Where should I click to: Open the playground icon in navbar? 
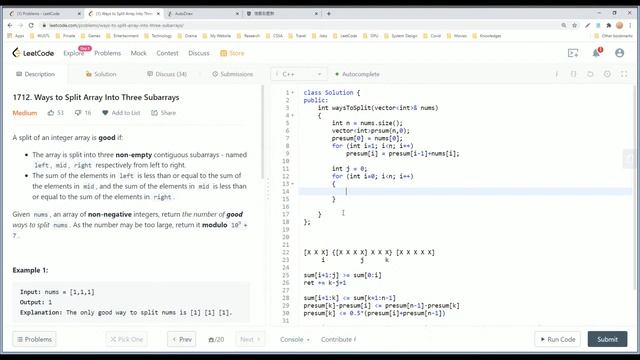click(573, 53)
